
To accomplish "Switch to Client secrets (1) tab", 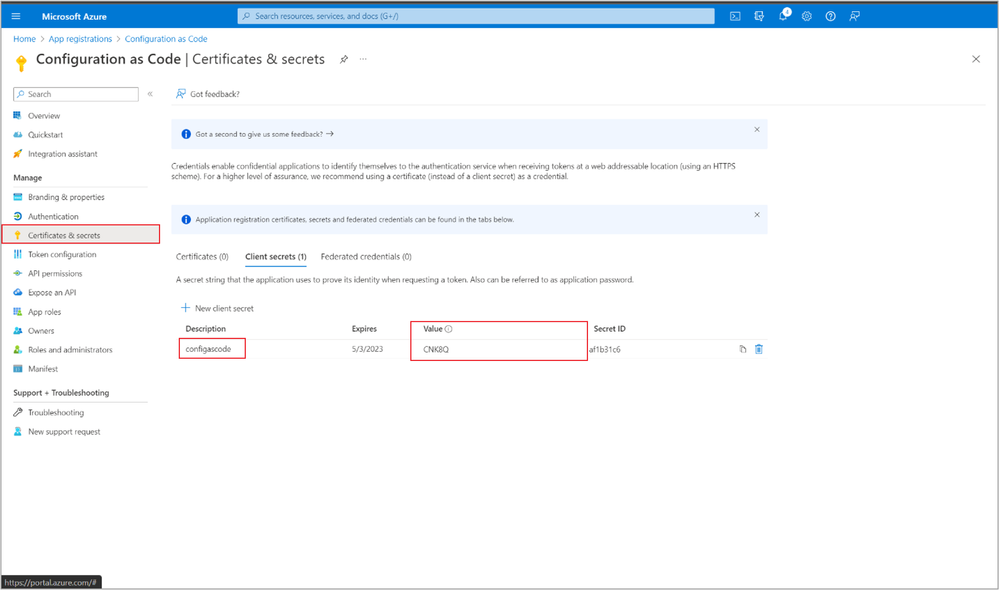I will pos(276,257).
